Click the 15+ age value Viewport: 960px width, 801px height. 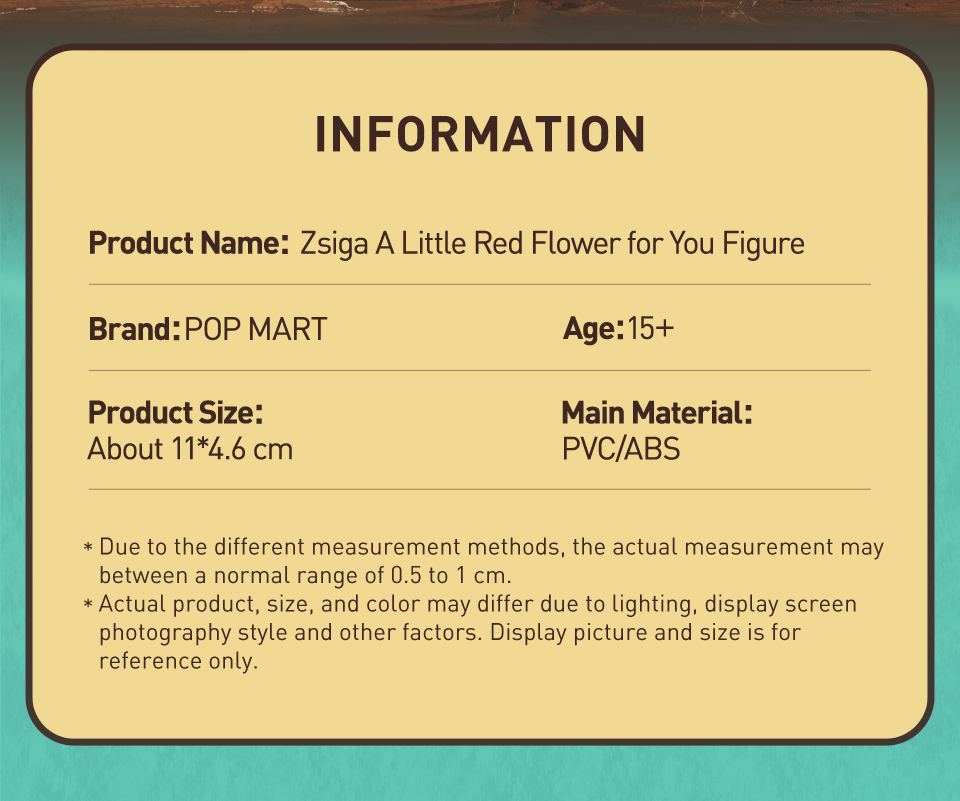(651, 328)
